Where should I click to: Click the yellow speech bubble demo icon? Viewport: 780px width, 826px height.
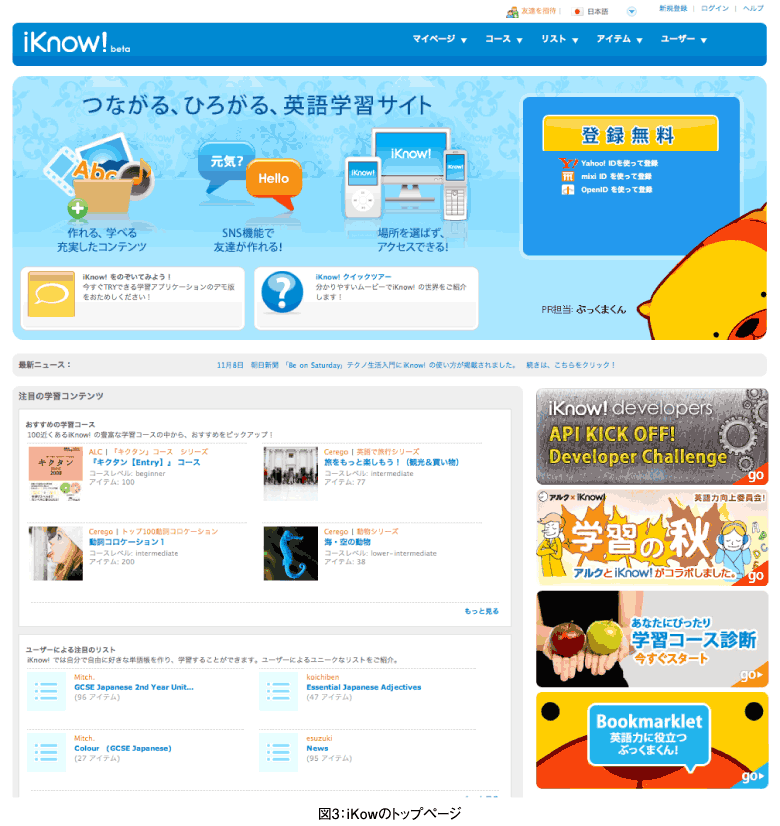[51, 294]
